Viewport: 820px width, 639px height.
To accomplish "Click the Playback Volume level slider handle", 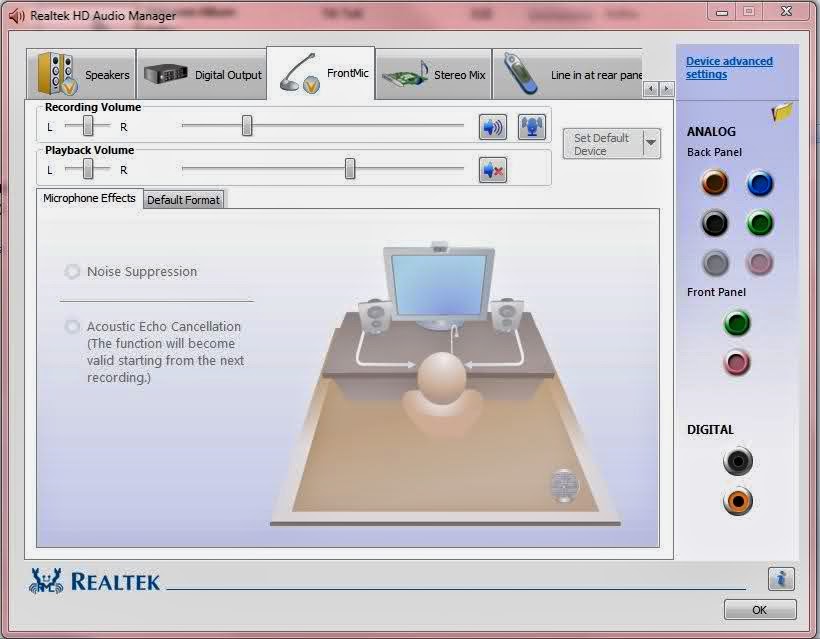I will click(x=350, y=168).
